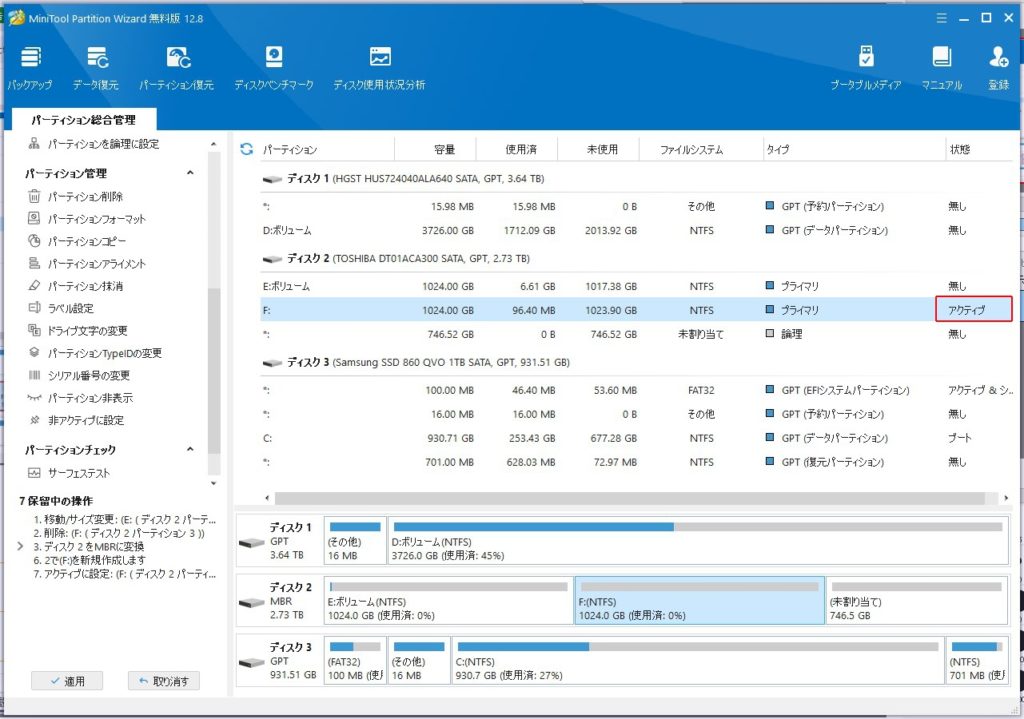Select ドライブ文字の変更 in the sidebar
The height and width of the screenshot is (719, 1024).
(x=88, y=331)
